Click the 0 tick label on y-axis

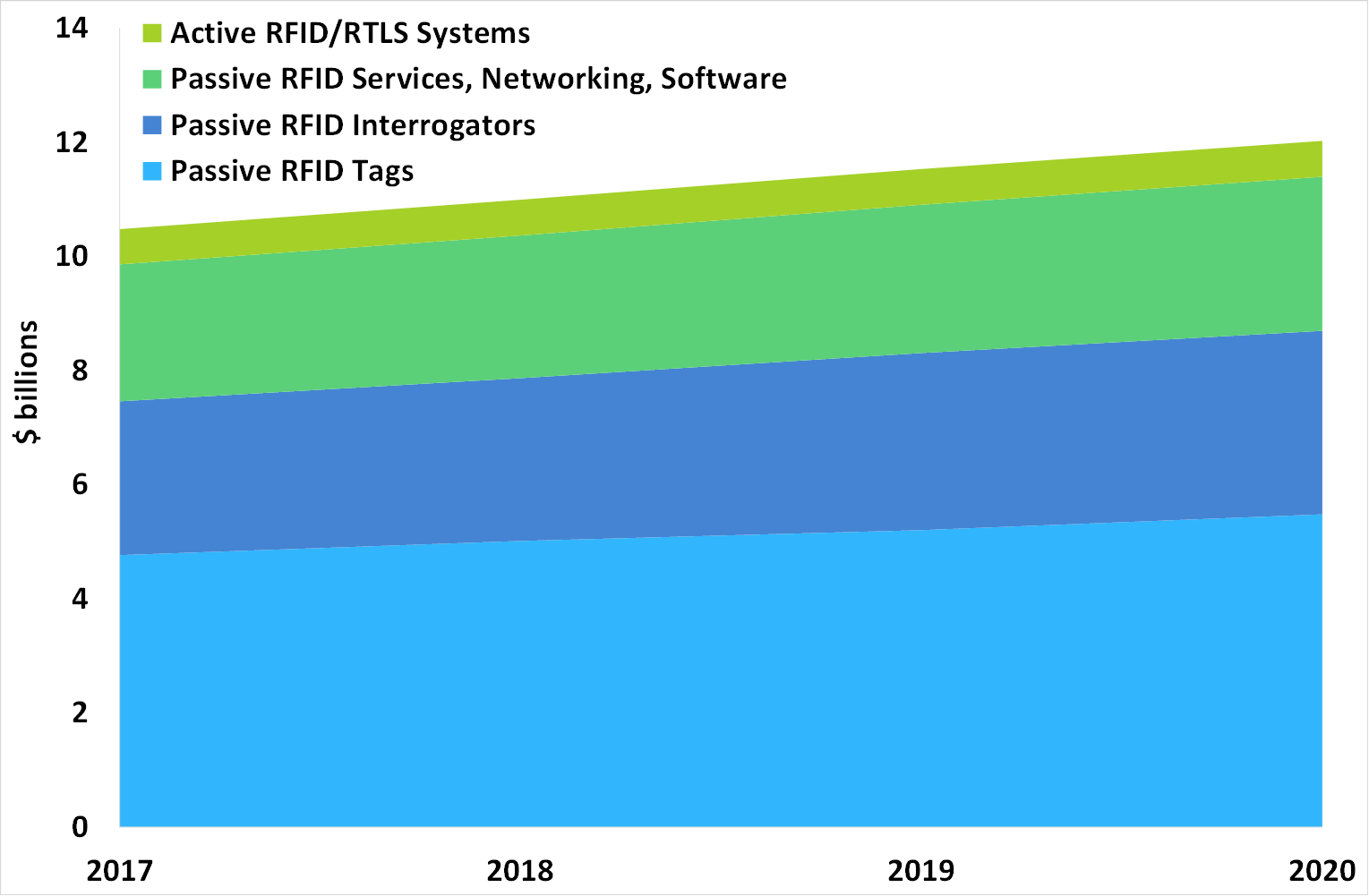click(x=80, y=826)
